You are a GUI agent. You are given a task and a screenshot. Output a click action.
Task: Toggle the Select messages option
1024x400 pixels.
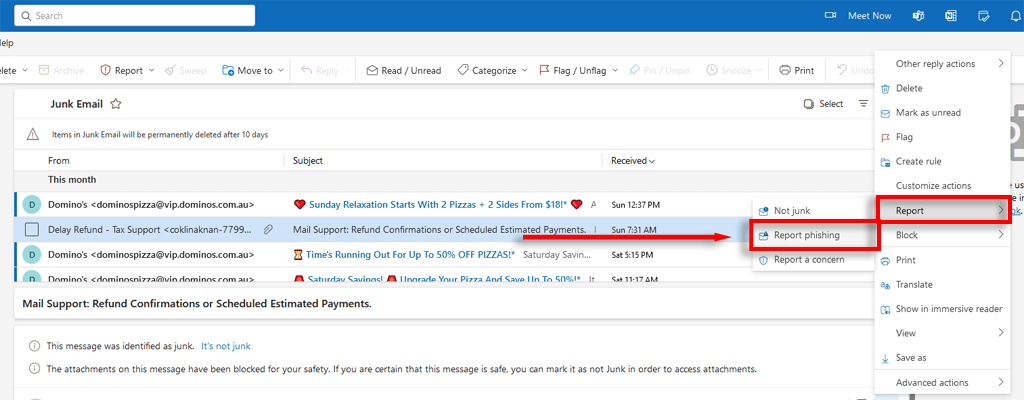[x=823, y=104]
